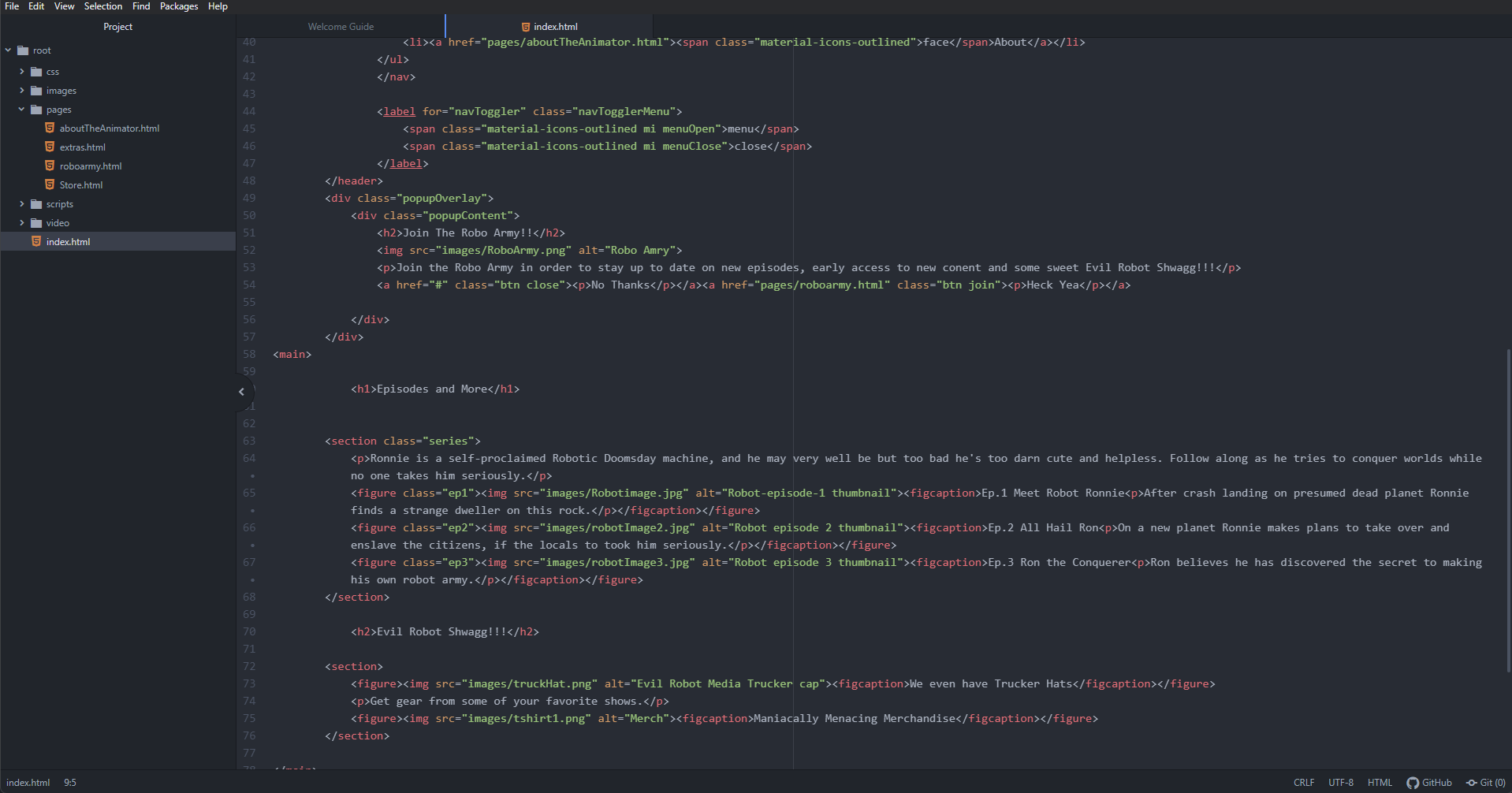
Task: Select the css folder label
Action: click(x=53, y=72)
